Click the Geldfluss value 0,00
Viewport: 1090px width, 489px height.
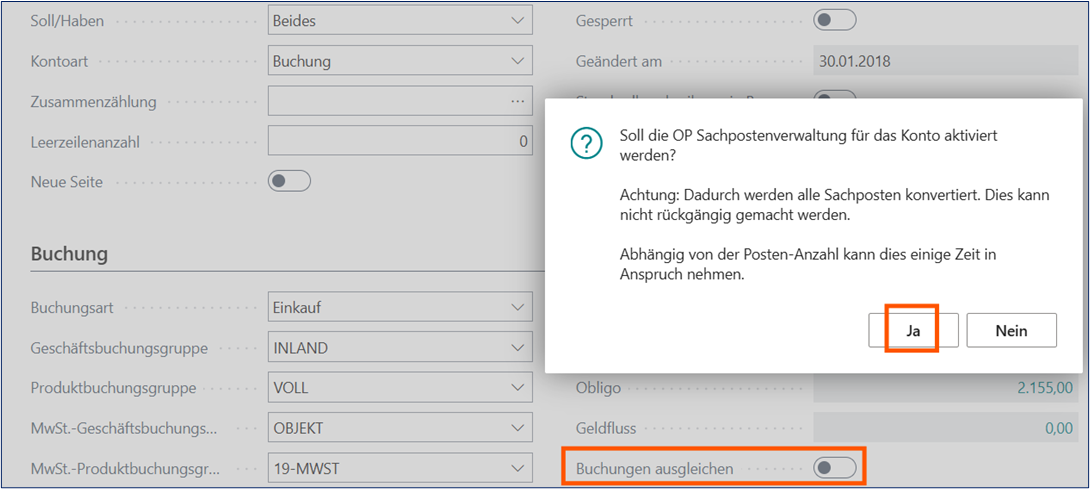pos(1056,428)
